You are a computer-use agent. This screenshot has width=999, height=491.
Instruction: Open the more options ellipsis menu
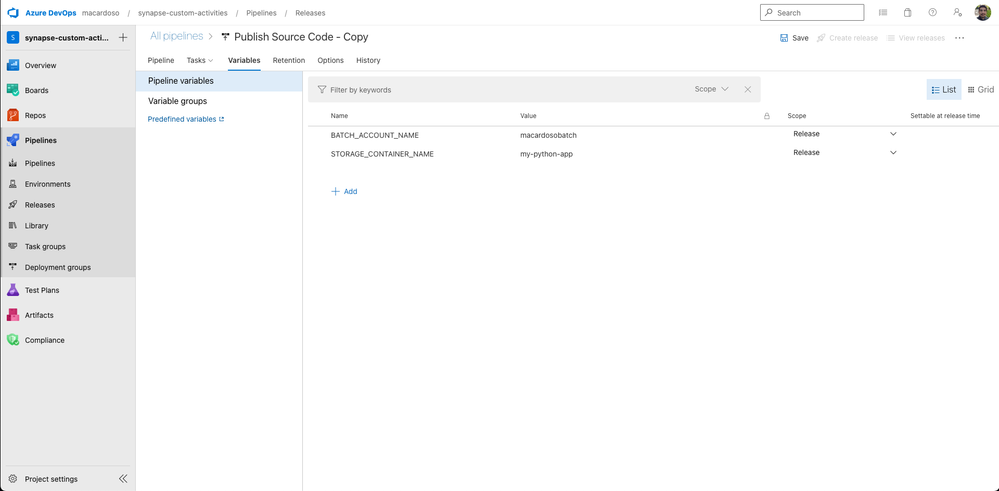pyautogui.click(x=959, y=38)
